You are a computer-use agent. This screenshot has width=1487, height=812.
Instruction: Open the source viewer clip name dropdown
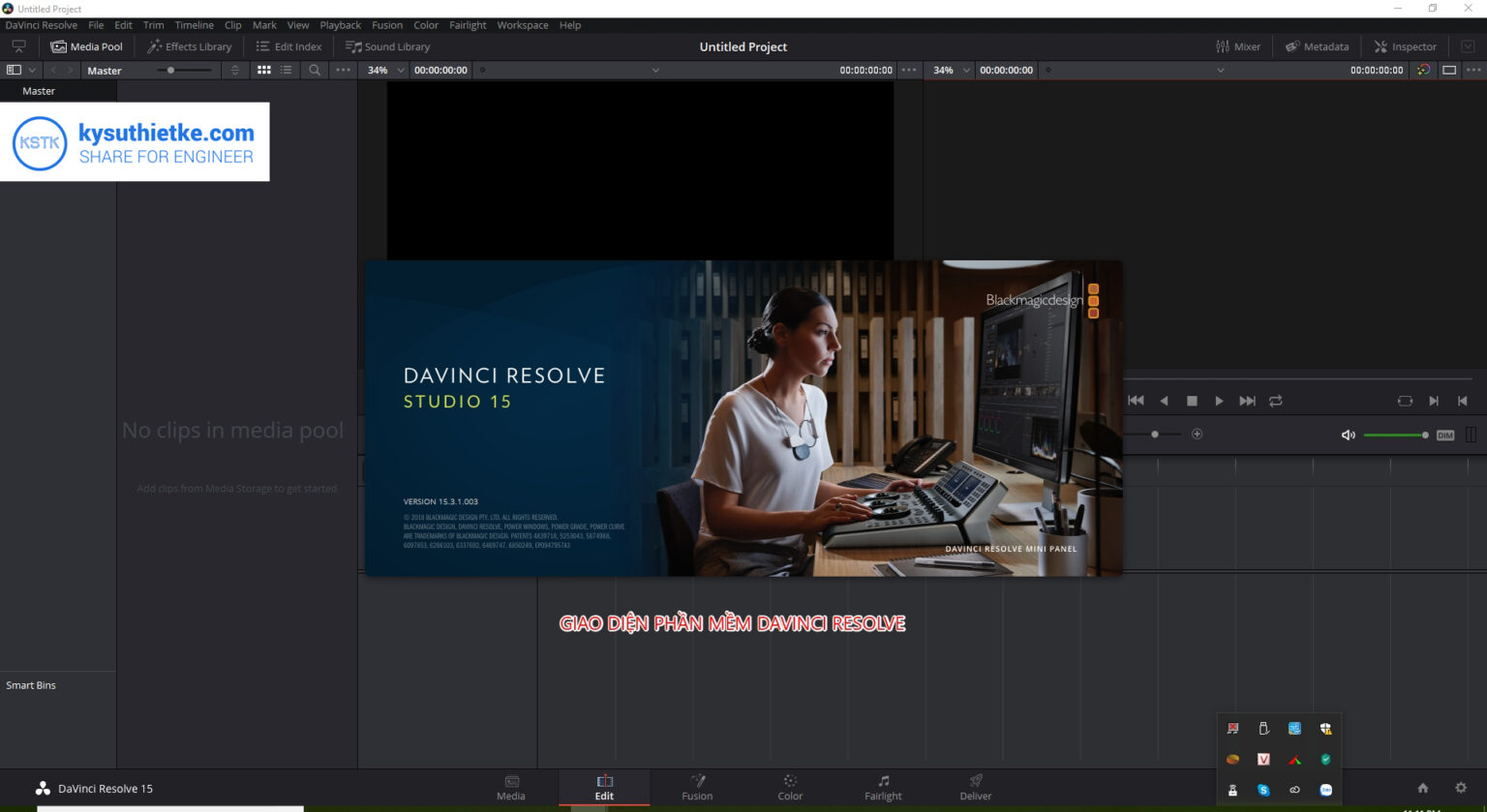(x=655, y=70)
